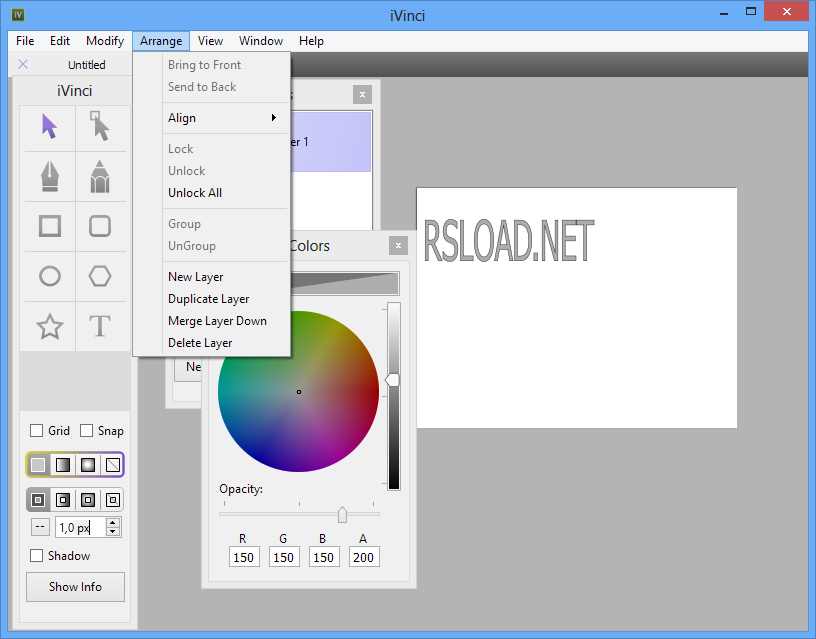Select the third stroke alignment option
Screen dimensions: 816x639
point(88,500)
